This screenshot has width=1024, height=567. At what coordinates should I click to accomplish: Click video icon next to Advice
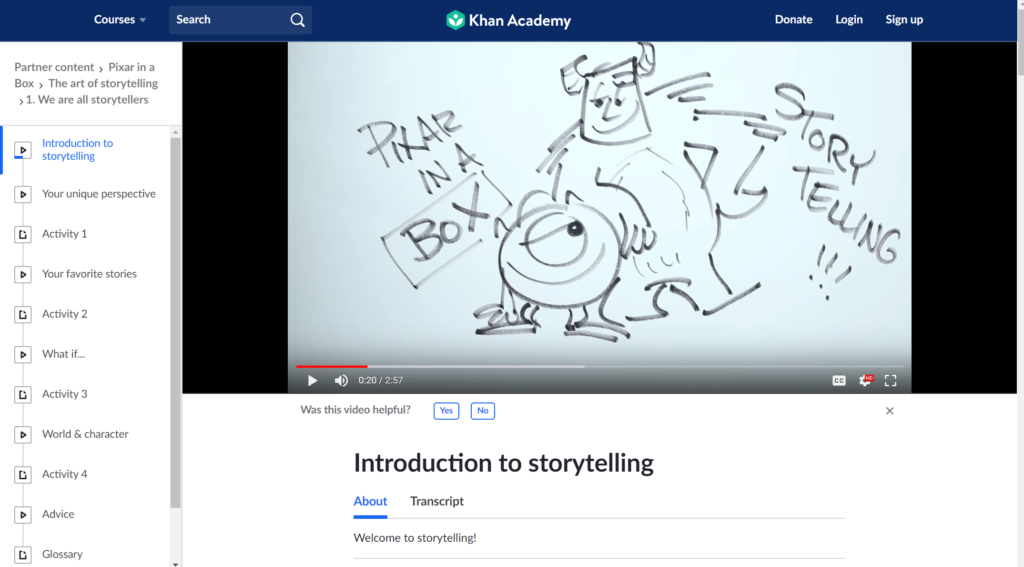point(23,515)
